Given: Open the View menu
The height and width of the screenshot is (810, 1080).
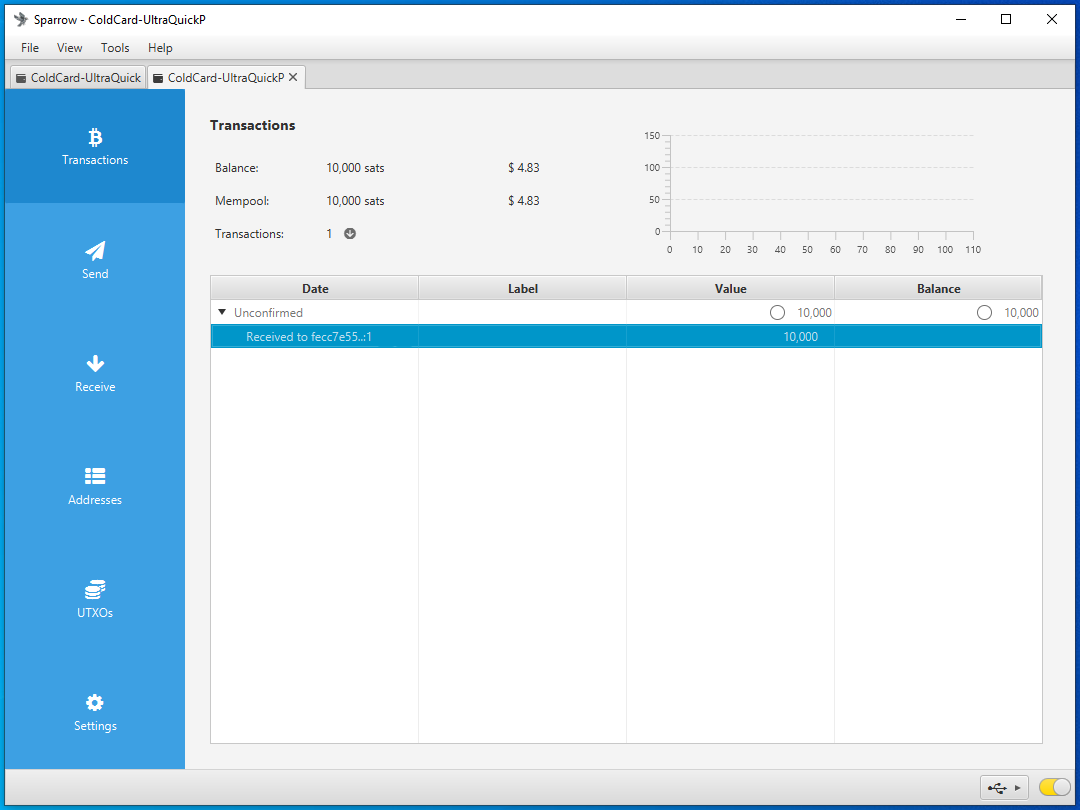Looking at the screenshot, I should pos(70,48).
